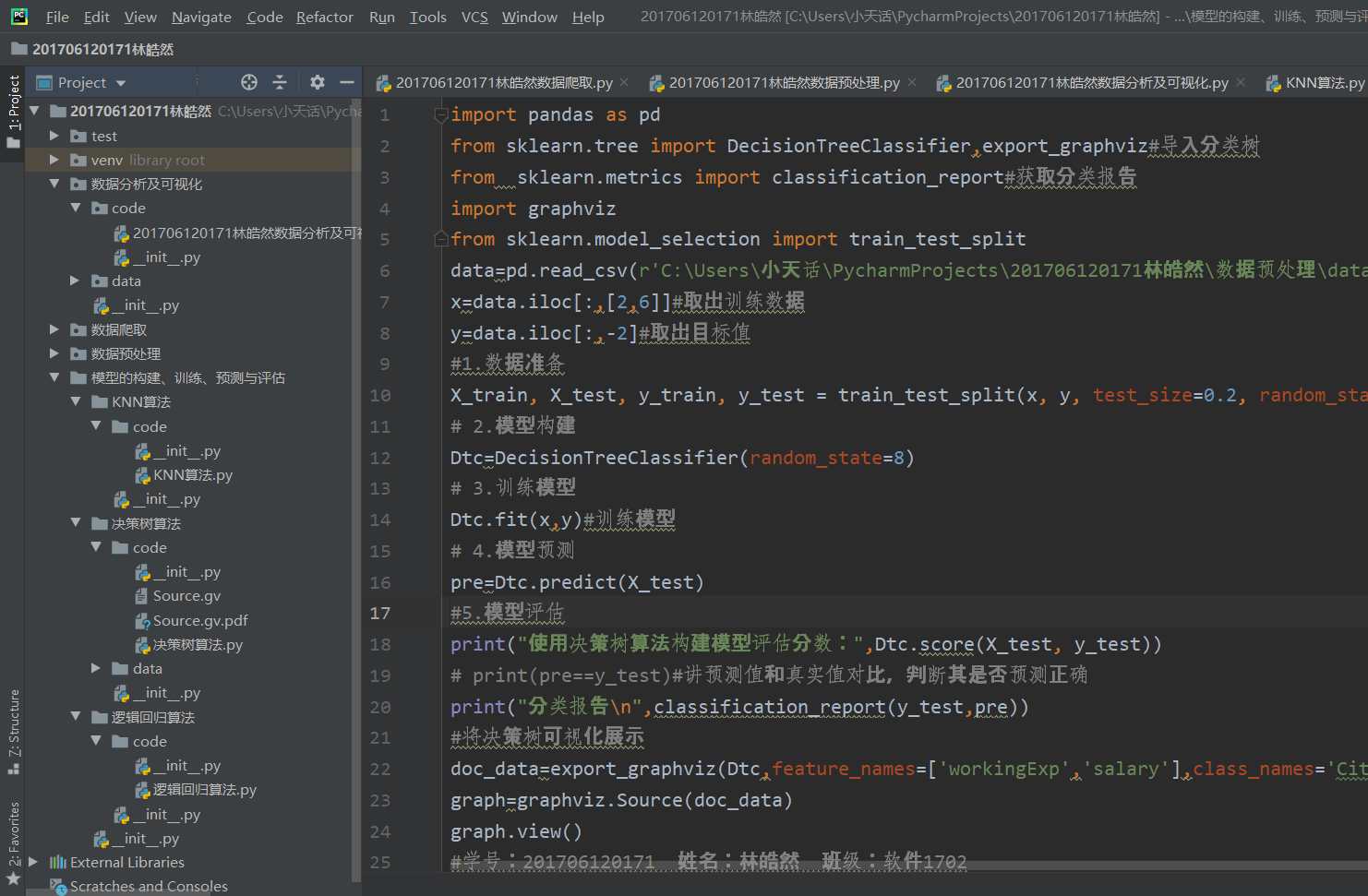Viewport: 1368px width, 896px height.
Task: Close the 数据分析及可视化.py tab
Action: (x=1241, y=83)
